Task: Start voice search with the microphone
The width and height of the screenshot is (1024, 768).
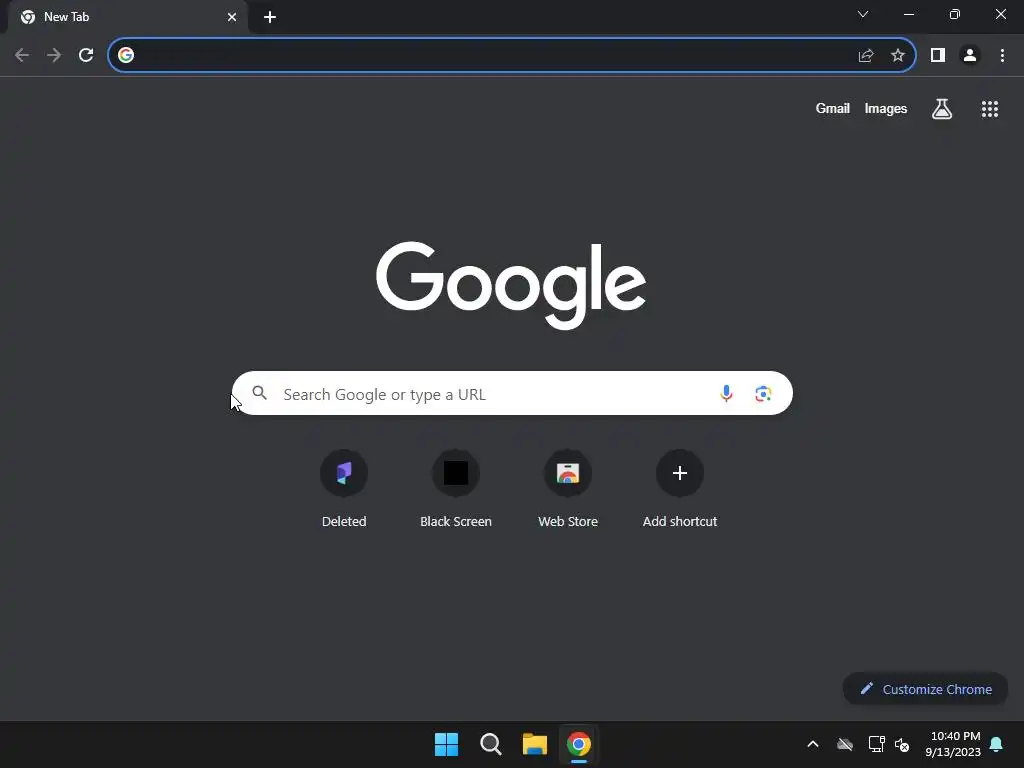Action: point(726,394)
